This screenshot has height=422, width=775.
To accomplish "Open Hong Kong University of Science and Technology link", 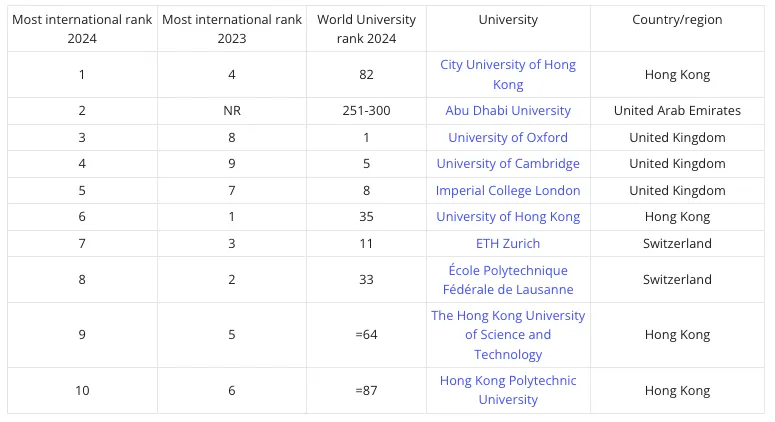I will 508,335.
